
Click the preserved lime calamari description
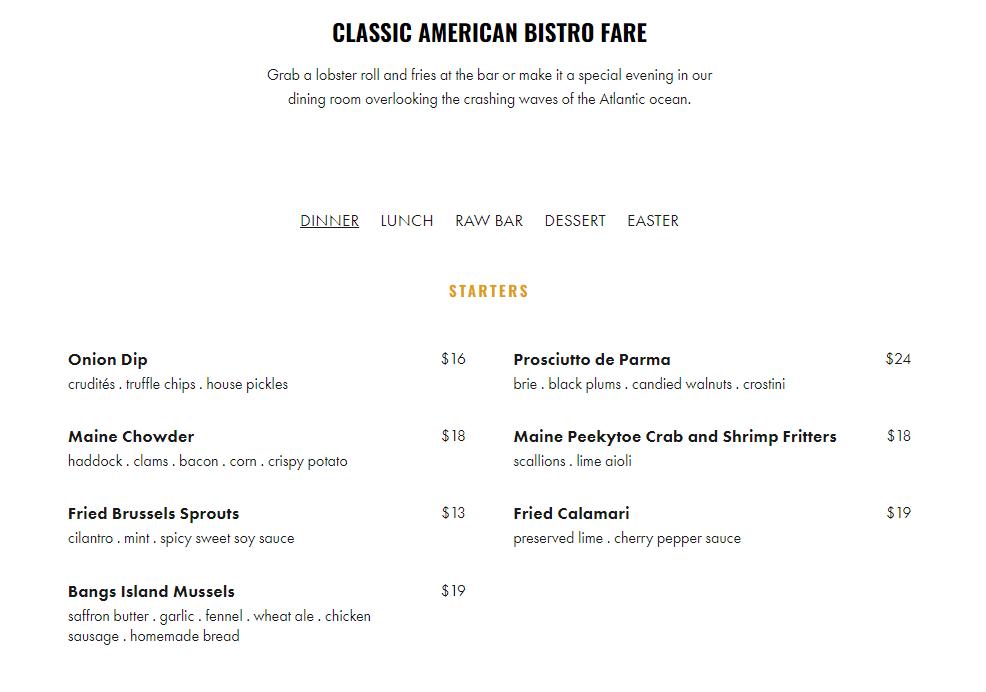[x=627, y=538]
